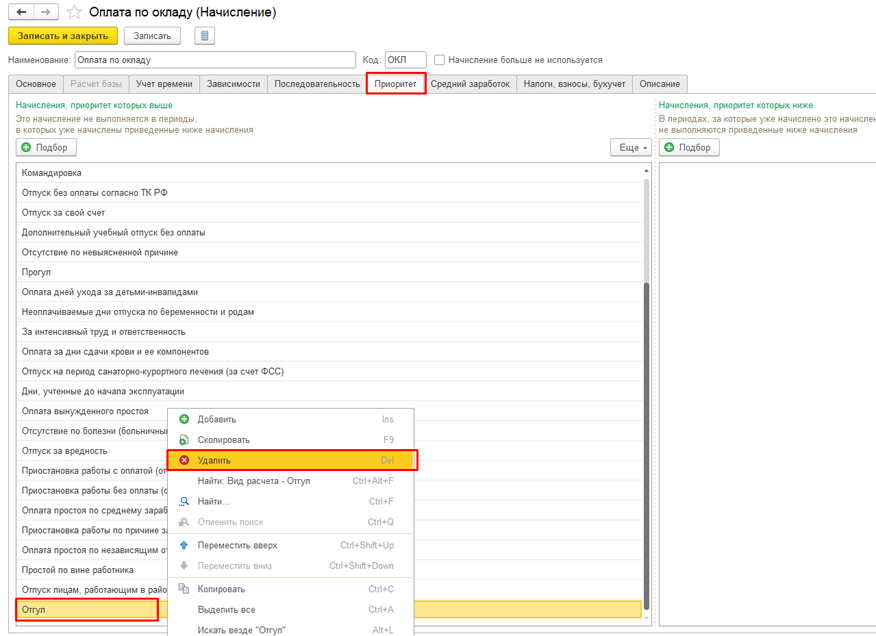Open the Средний заработок tab
This screenshot has width=876, height=636.
(x=470, y=84)
